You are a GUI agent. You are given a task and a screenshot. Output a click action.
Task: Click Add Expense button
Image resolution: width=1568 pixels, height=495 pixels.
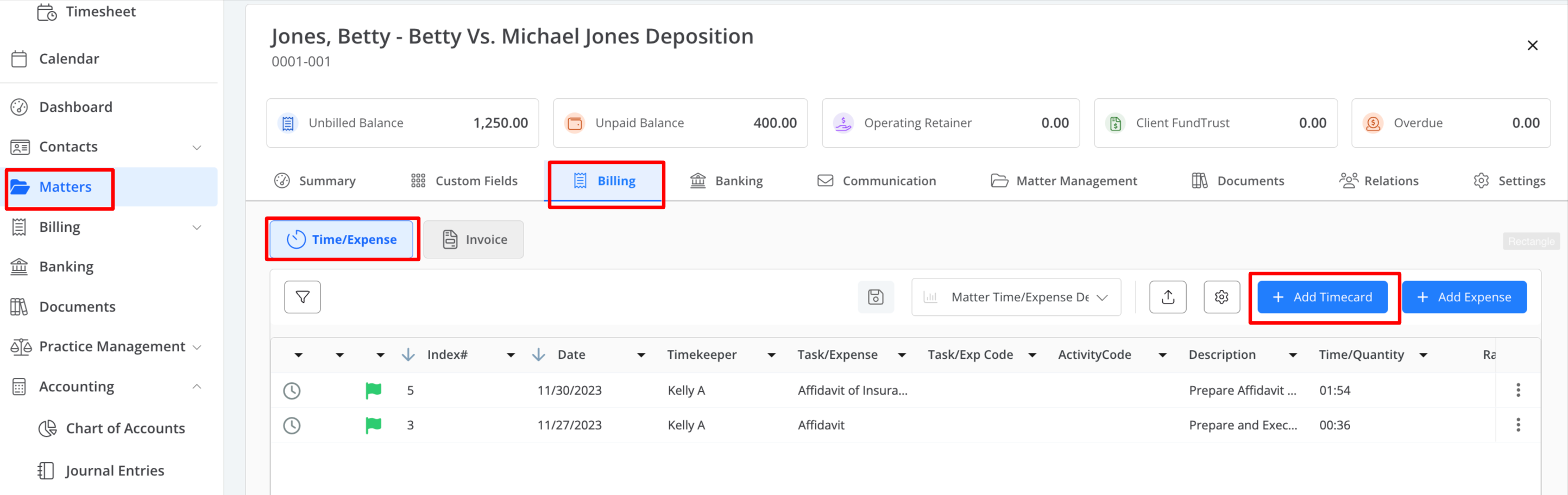pyautogui.click(x=1463, y=297)
